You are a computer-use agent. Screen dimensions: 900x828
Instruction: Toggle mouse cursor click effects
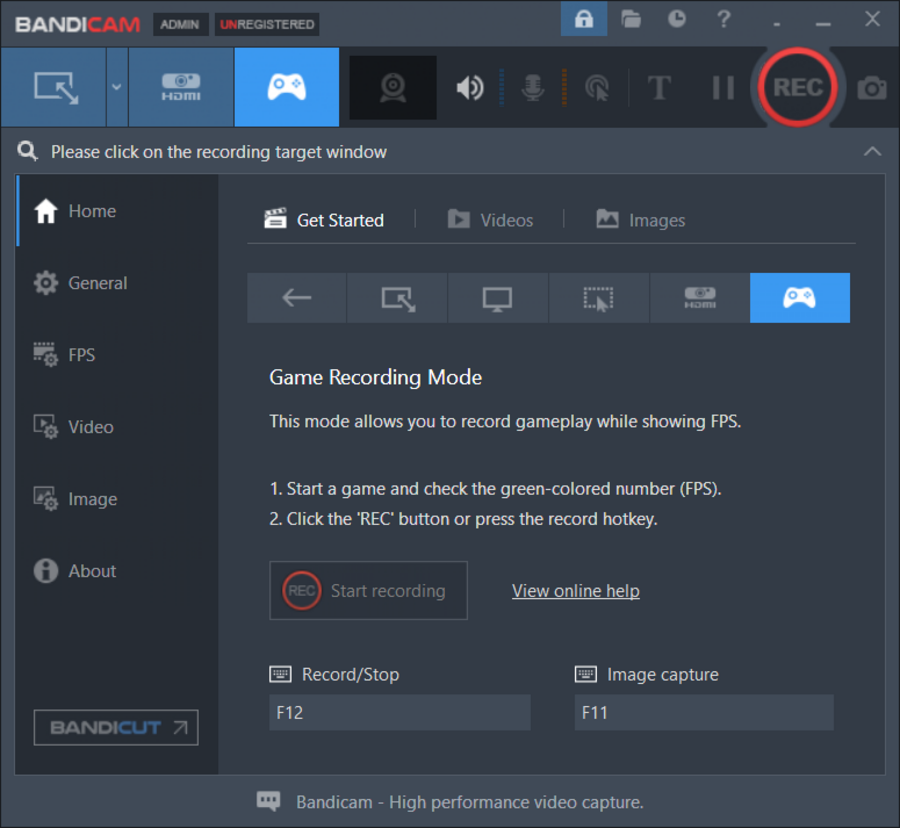[597, 88]
